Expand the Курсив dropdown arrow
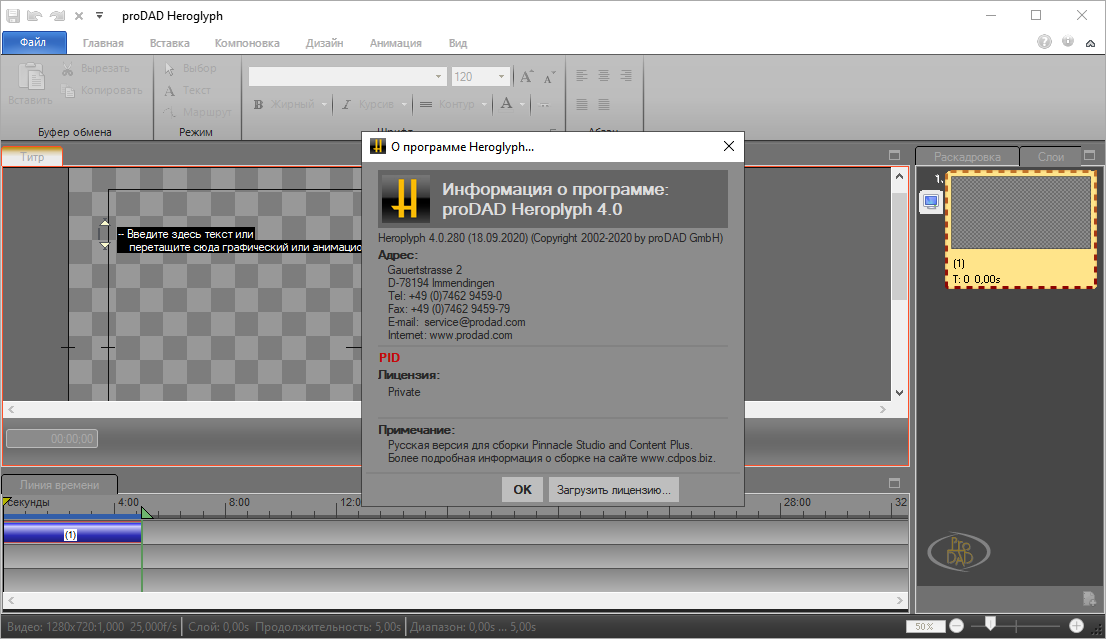Image resolution: width=1106 pixels, height=639 pixels. click(x=404, y=104)
